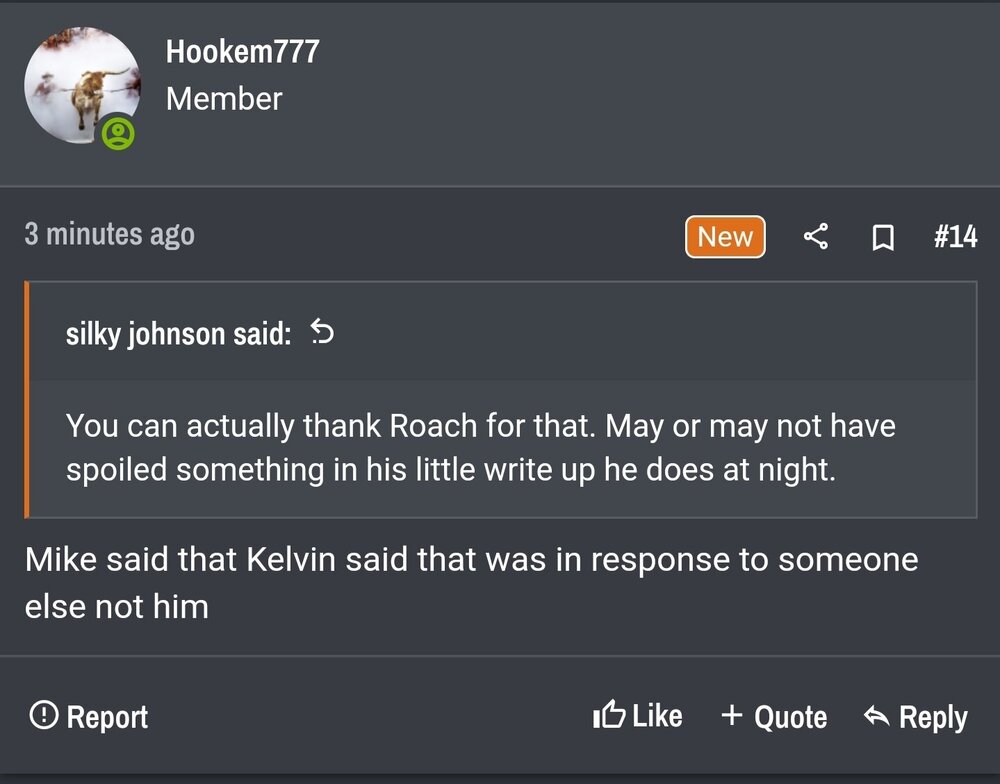
Task: Open the #14 post permalink
Action: tap(955, 237)
